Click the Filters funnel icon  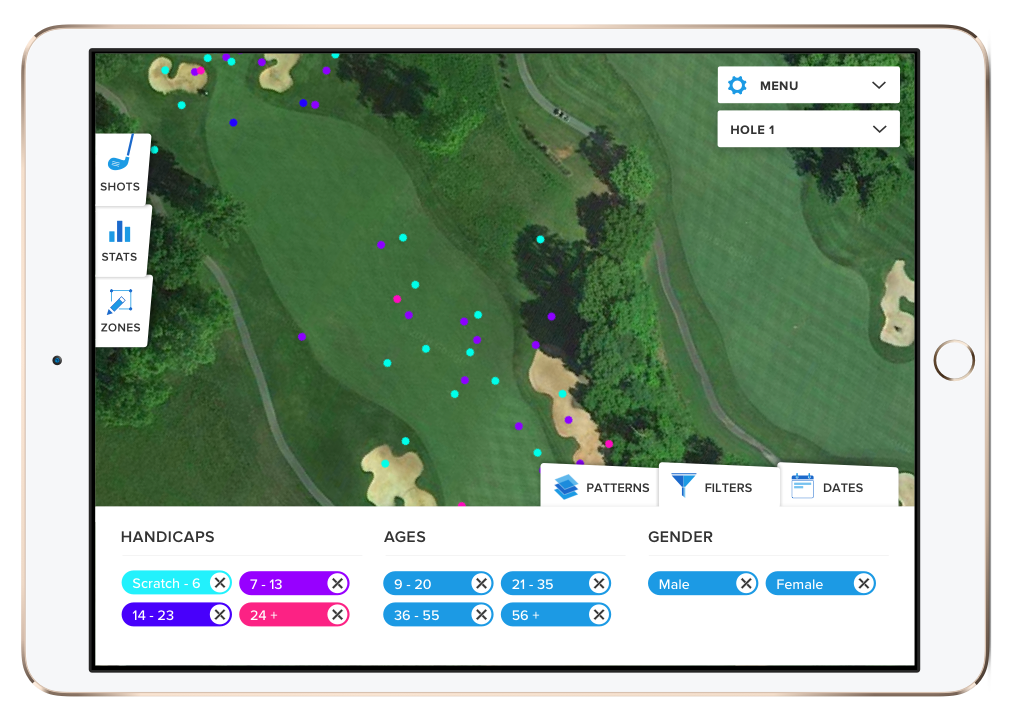[684, 486]
